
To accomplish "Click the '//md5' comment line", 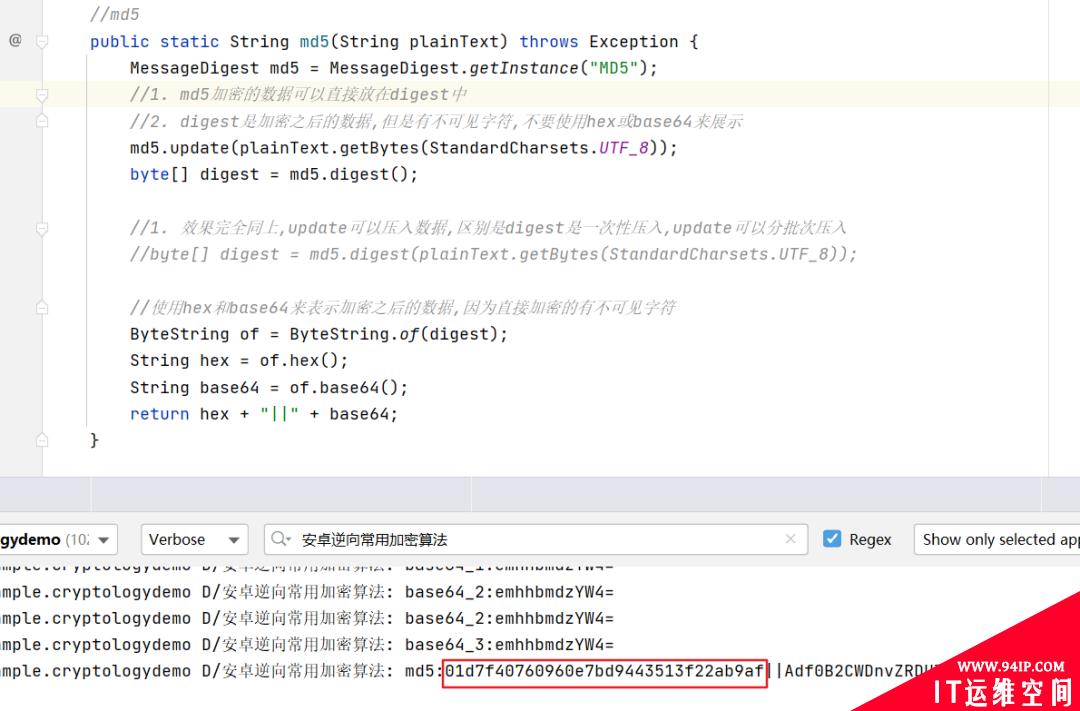I will pos(115,14).
